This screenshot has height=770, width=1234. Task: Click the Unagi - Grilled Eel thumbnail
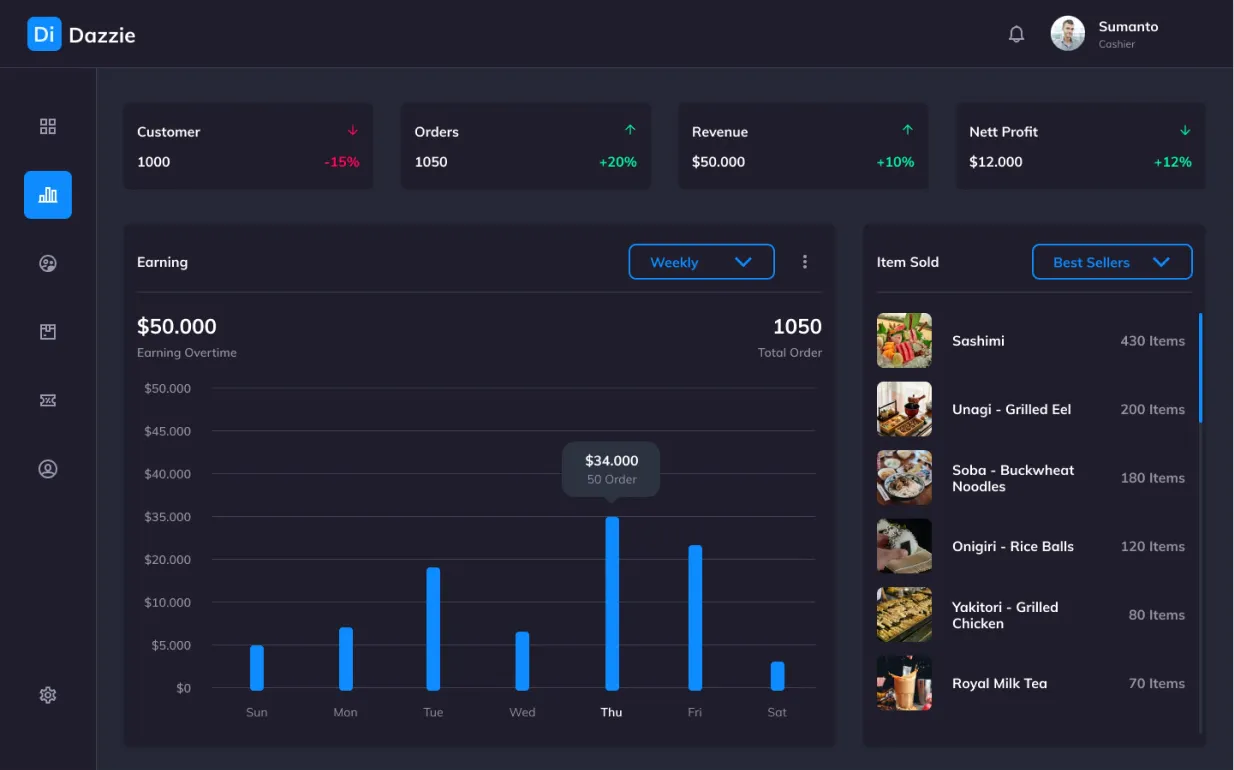pos(904,409)
